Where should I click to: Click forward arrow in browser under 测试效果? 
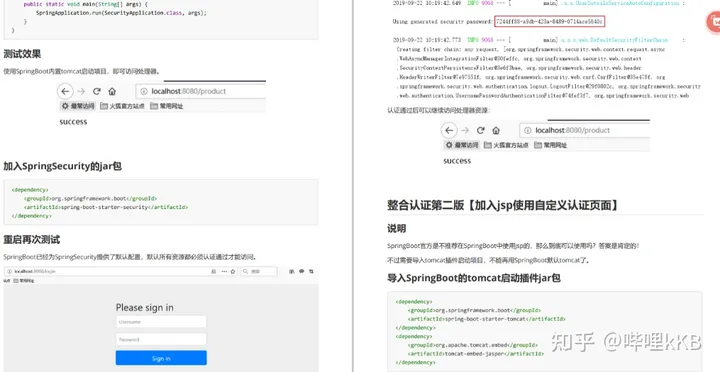[x=81, y=91]
